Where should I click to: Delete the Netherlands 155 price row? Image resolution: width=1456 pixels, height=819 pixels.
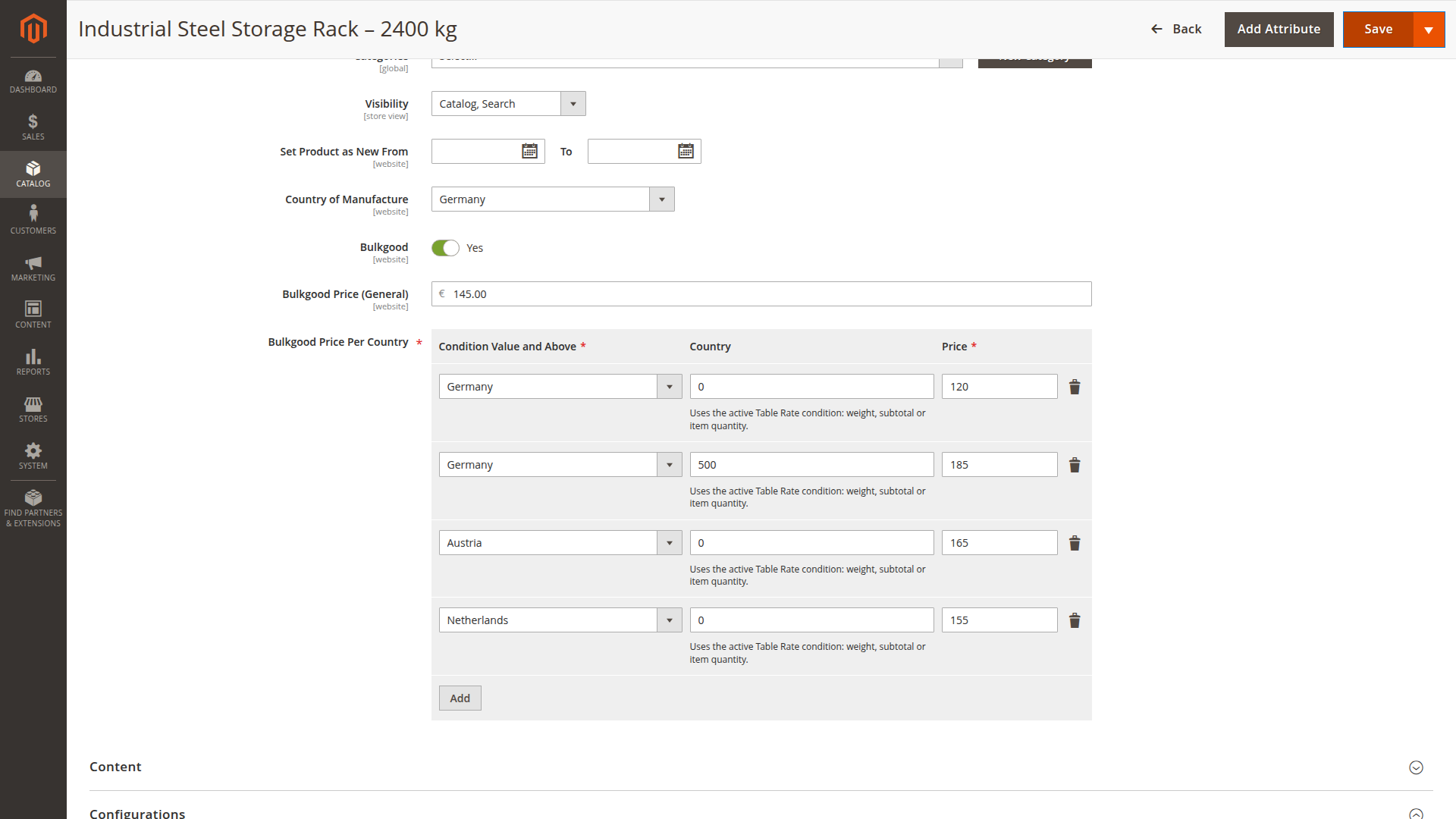pos(1075,620)
